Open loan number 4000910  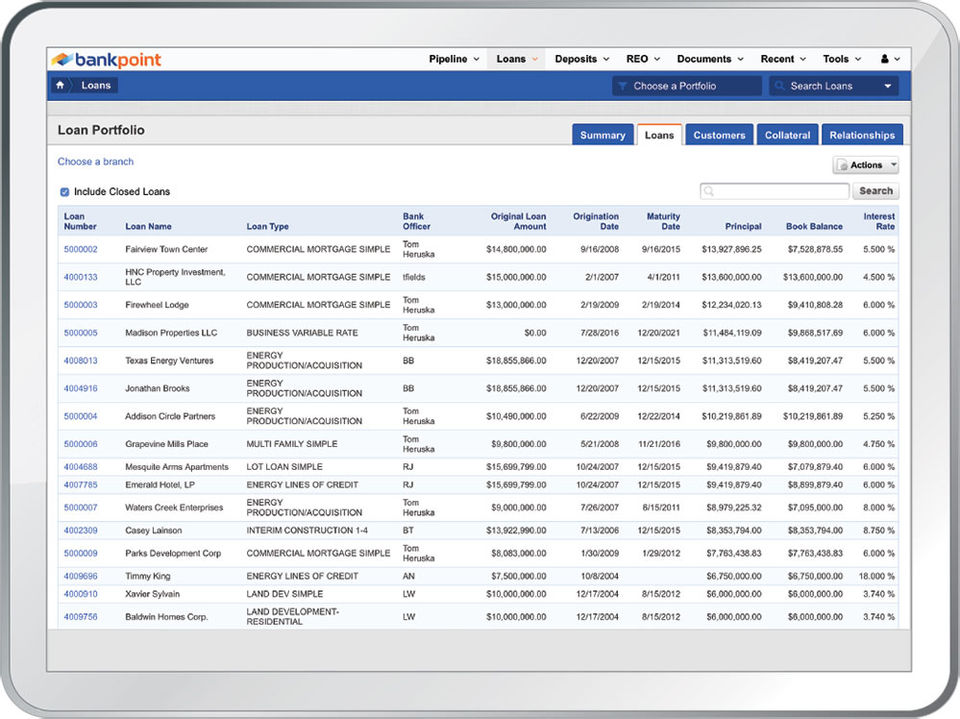(81, 594)
